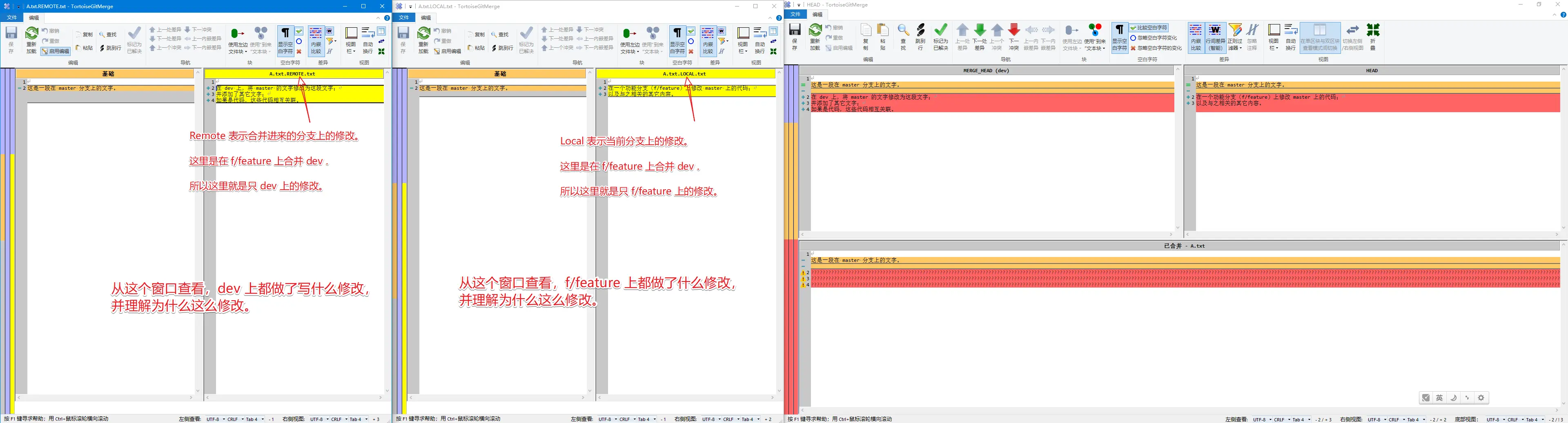
Task: Click A.txt.REMOTE.txt pane header
Action: pos(294,73)
